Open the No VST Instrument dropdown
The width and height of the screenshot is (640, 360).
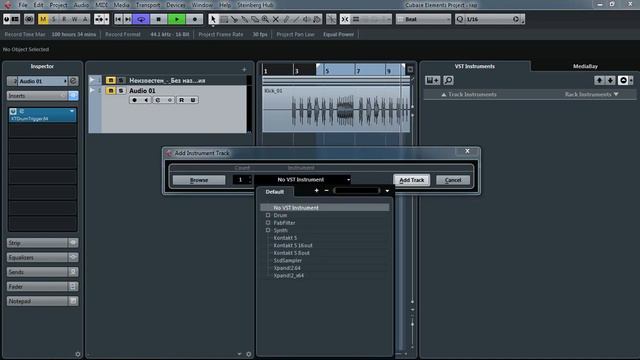303,180
